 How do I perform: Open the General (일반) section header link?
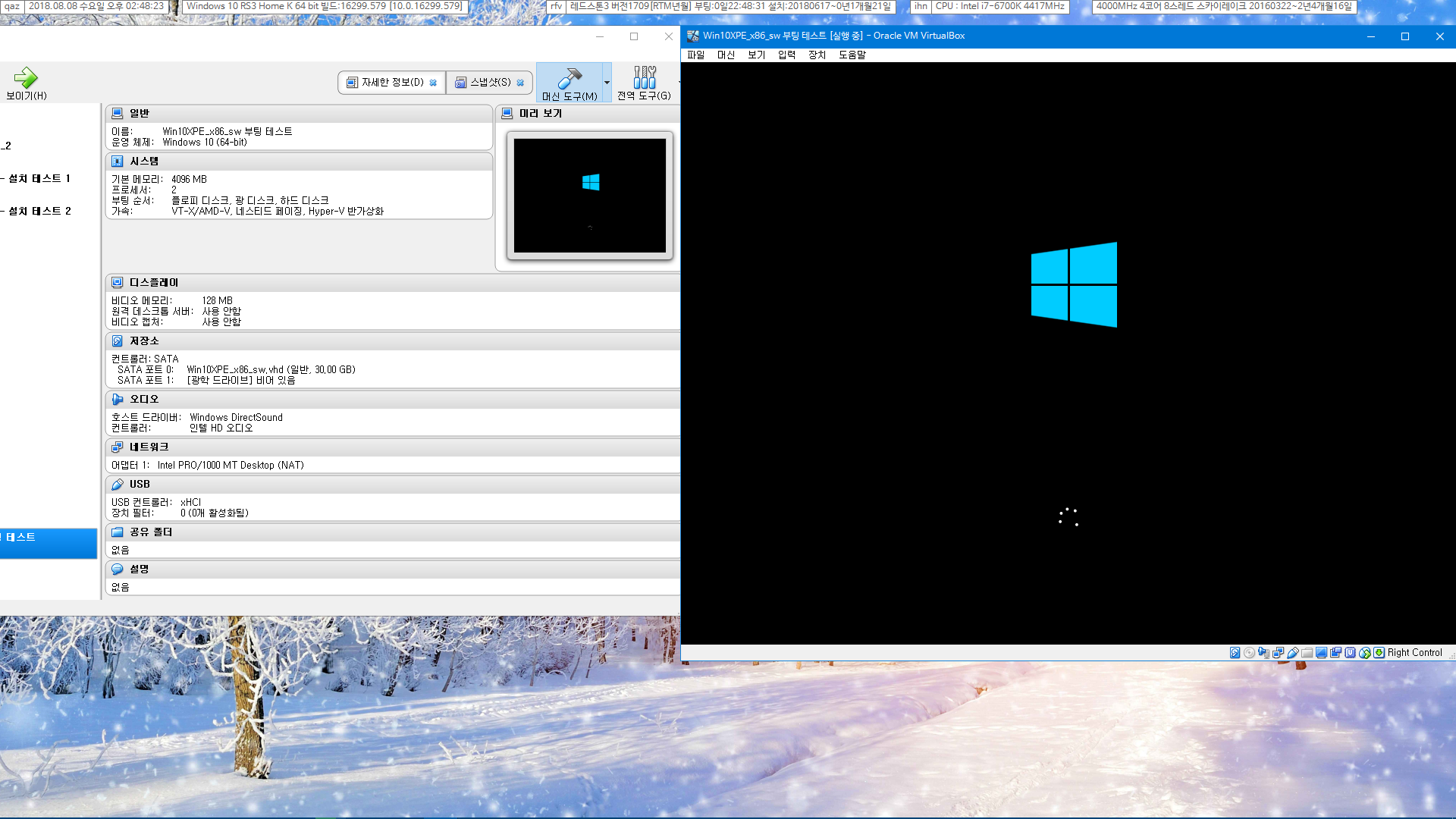pos(140,113)
